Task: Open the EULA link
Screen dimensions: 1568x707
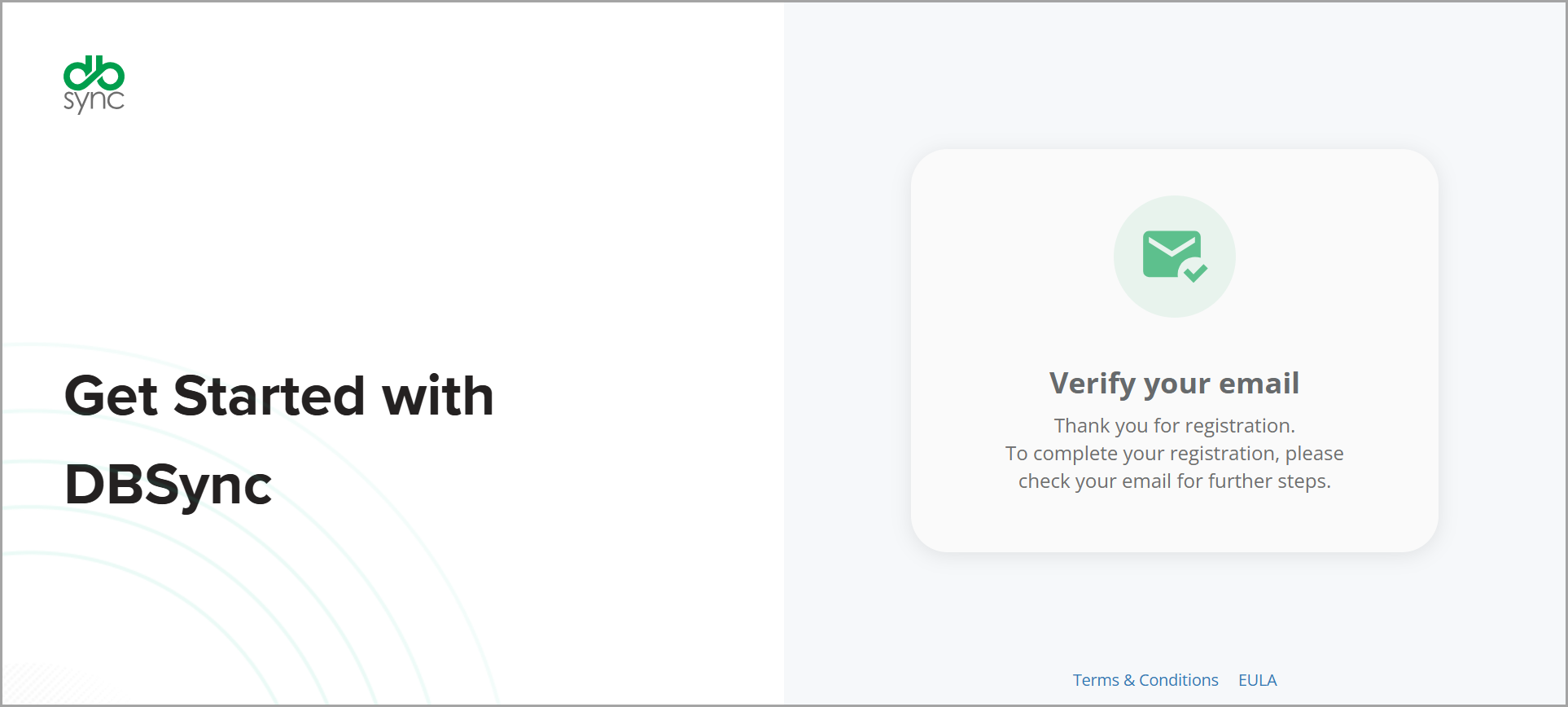Action: point(1257,680)
